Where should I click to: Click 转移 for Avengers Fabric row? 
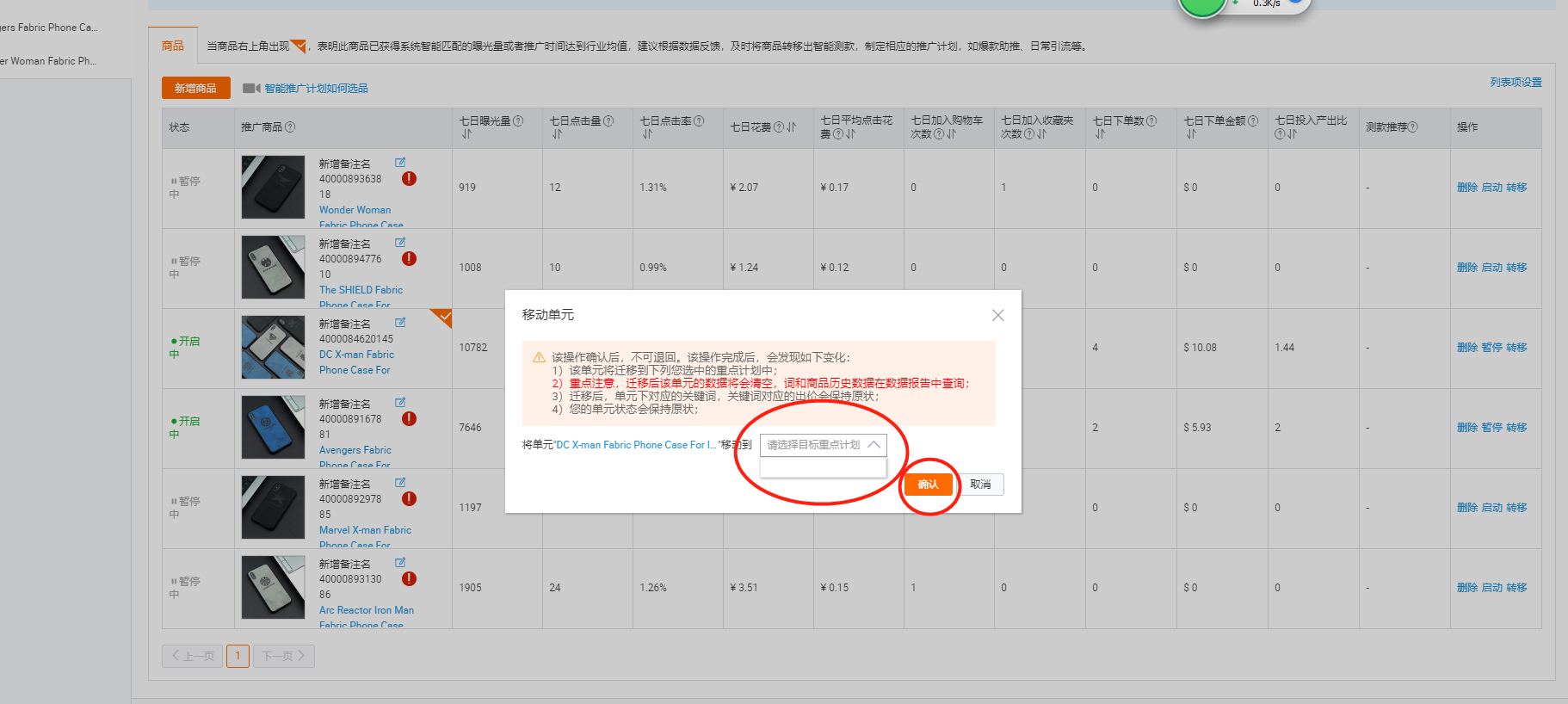click(1516, 428)
